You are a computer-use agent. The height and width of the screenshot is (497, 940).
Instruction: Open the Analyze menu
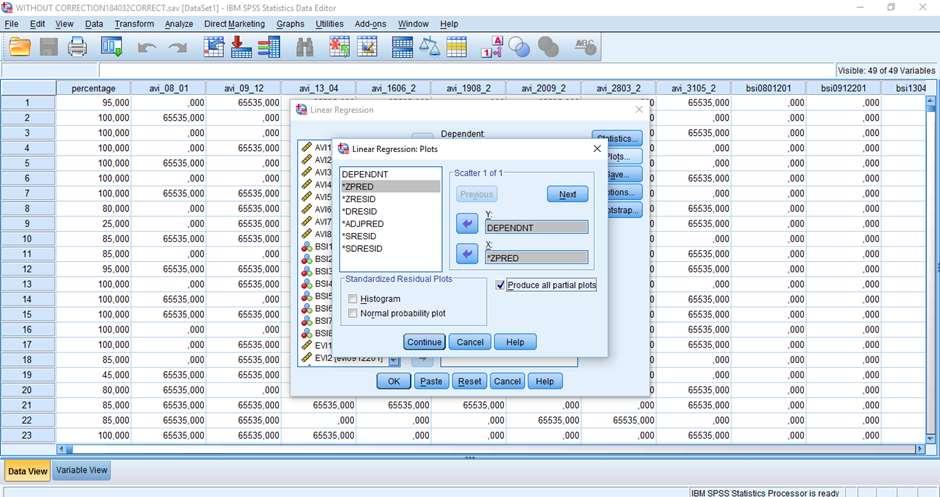click(179, 24)
